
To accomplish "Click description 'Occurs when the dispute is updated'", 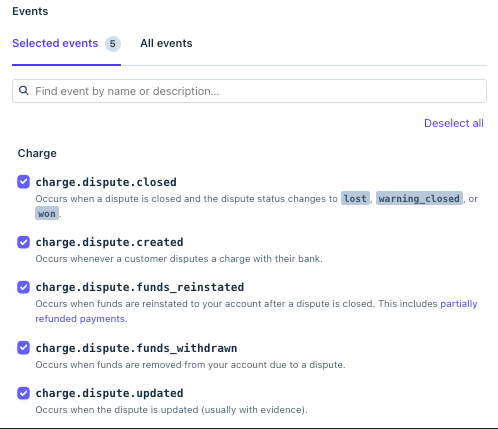I will click(171, 410).
